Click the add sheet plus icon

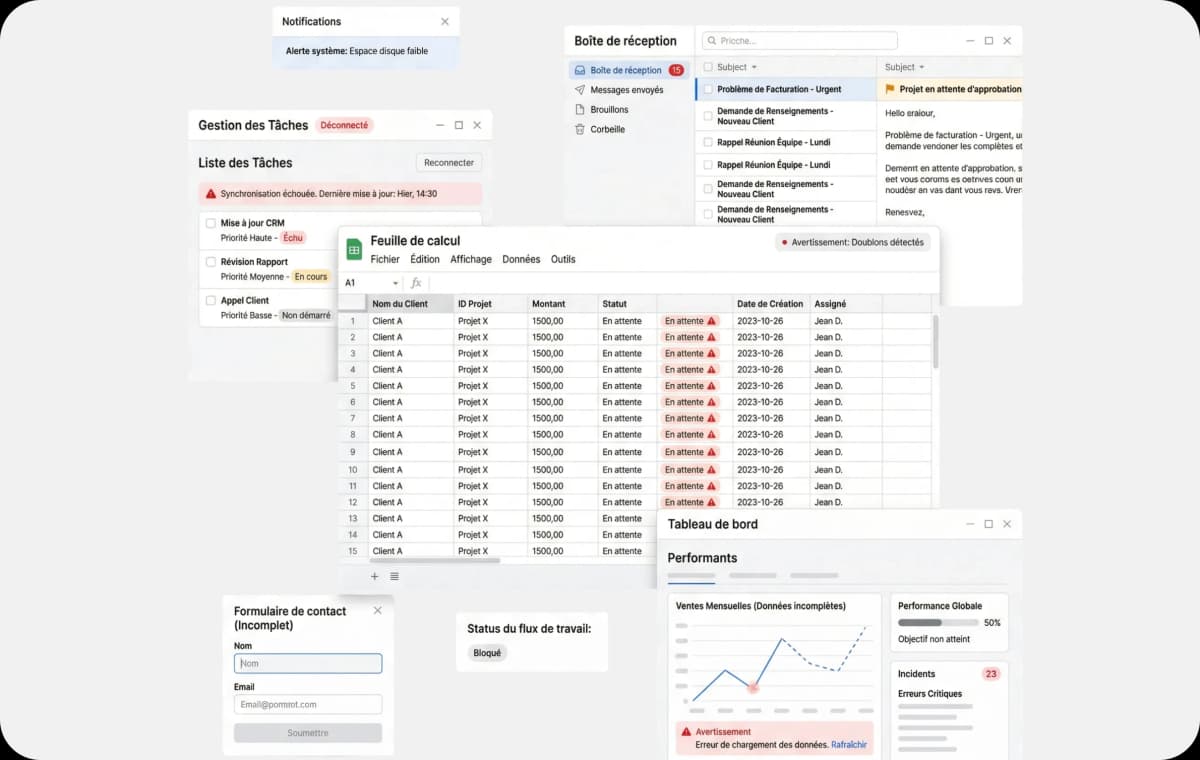point(375,576)
